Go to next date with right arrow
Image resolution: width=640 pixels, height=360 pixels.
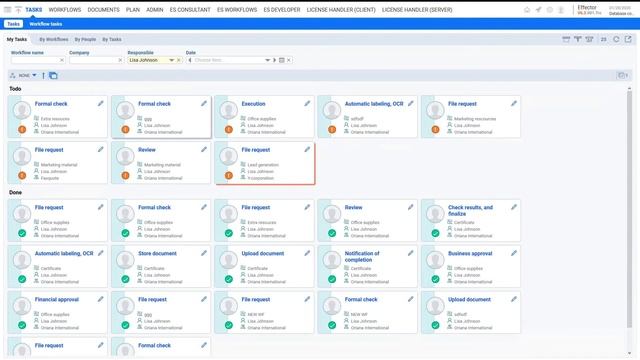tap(274, 60)
